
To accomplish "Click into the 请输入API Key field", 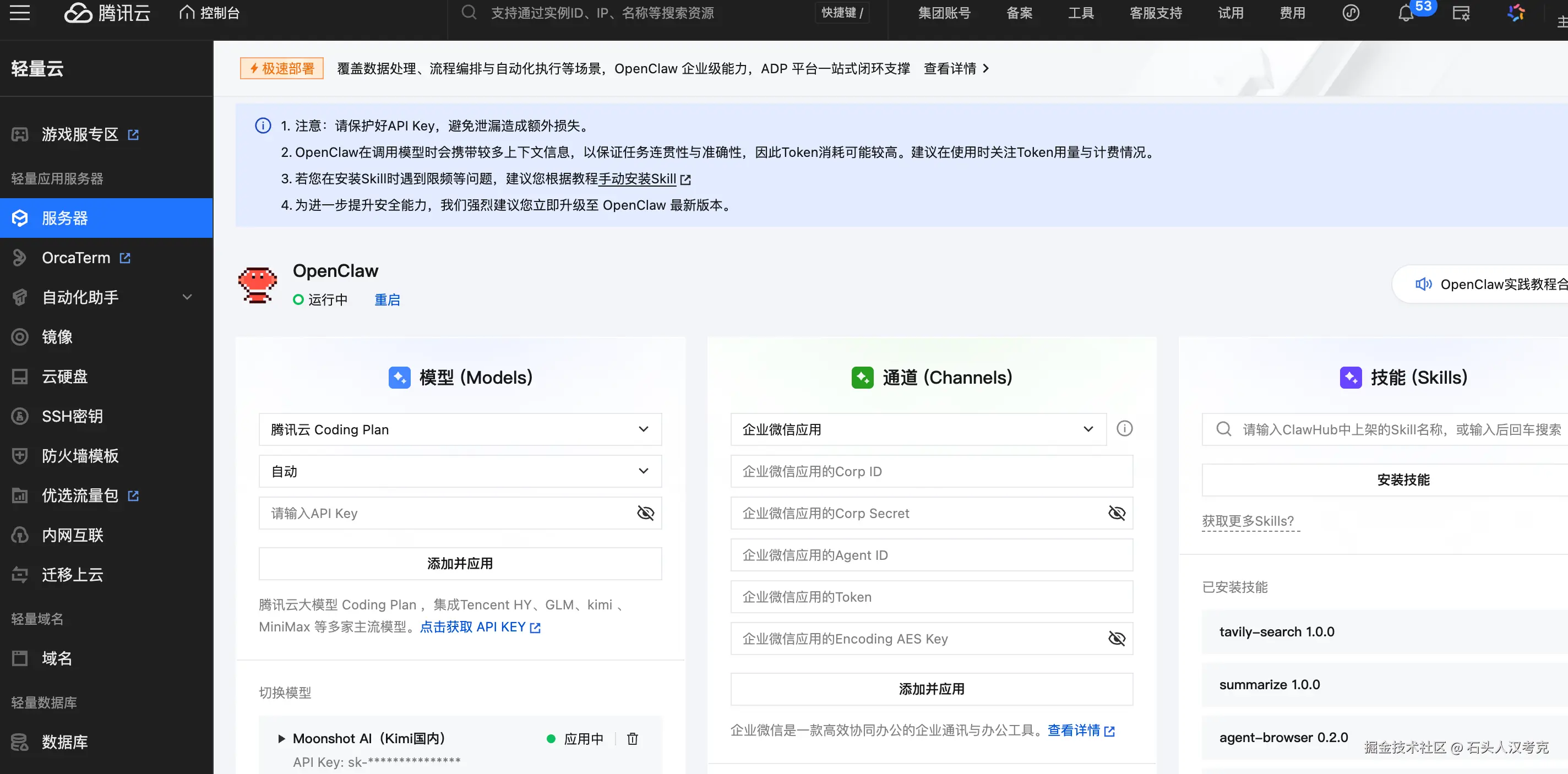I will click(x=444, y=513).
